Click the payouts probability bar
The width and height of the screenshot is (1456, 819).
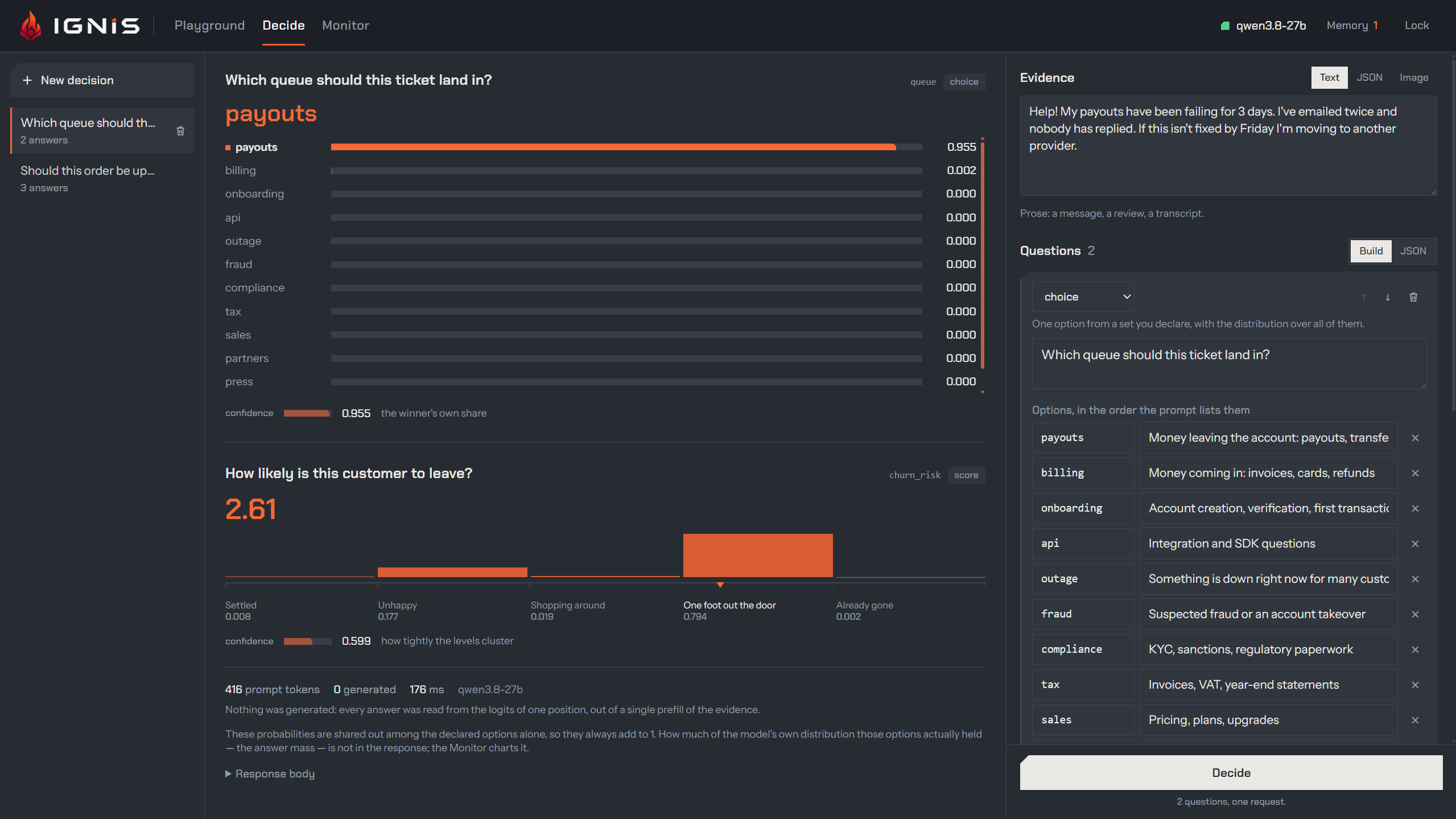pos(626,147)
